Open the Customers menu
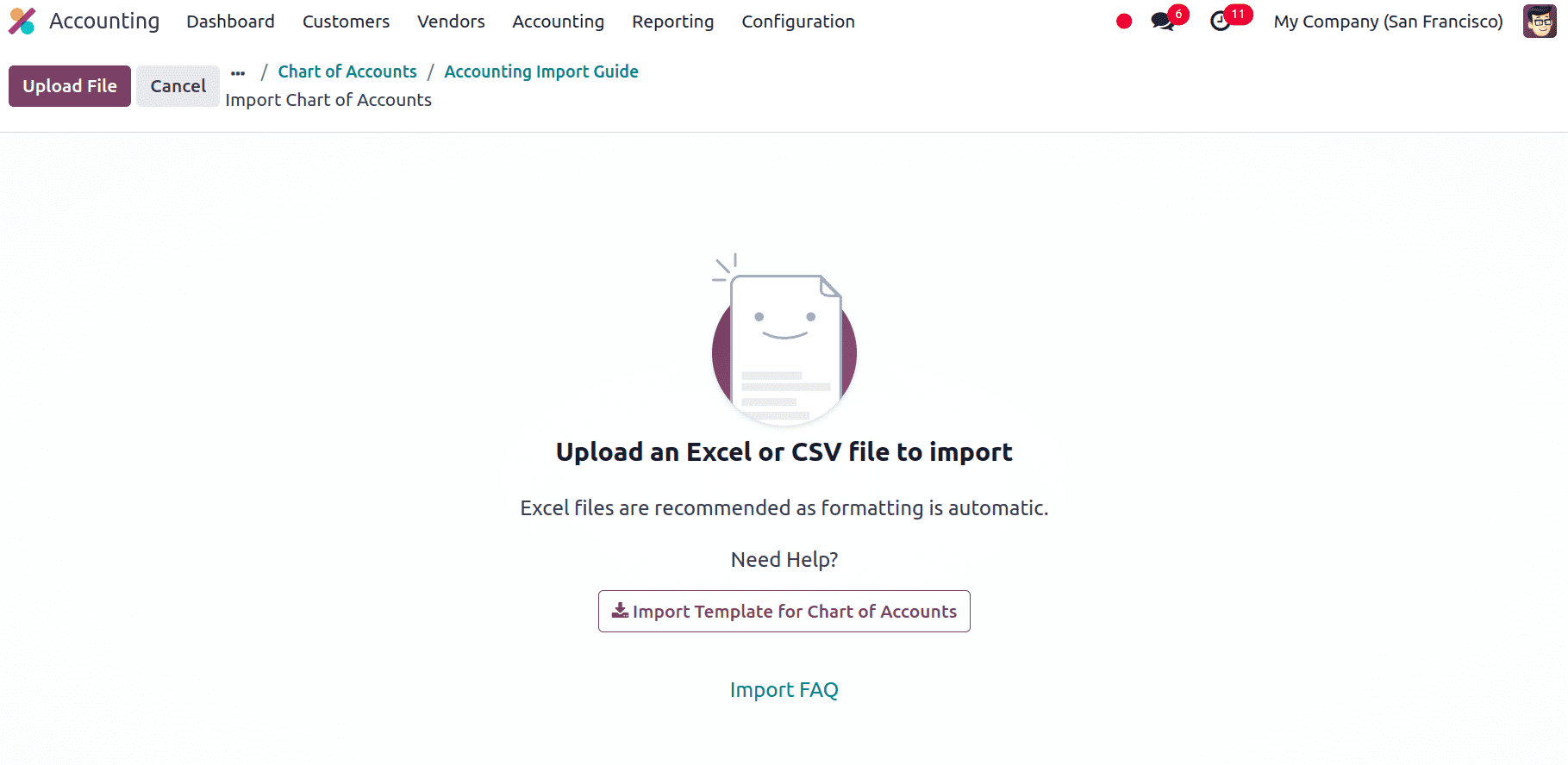The image size is (1568, 765). pyautogui.click(x=346, y=22)
